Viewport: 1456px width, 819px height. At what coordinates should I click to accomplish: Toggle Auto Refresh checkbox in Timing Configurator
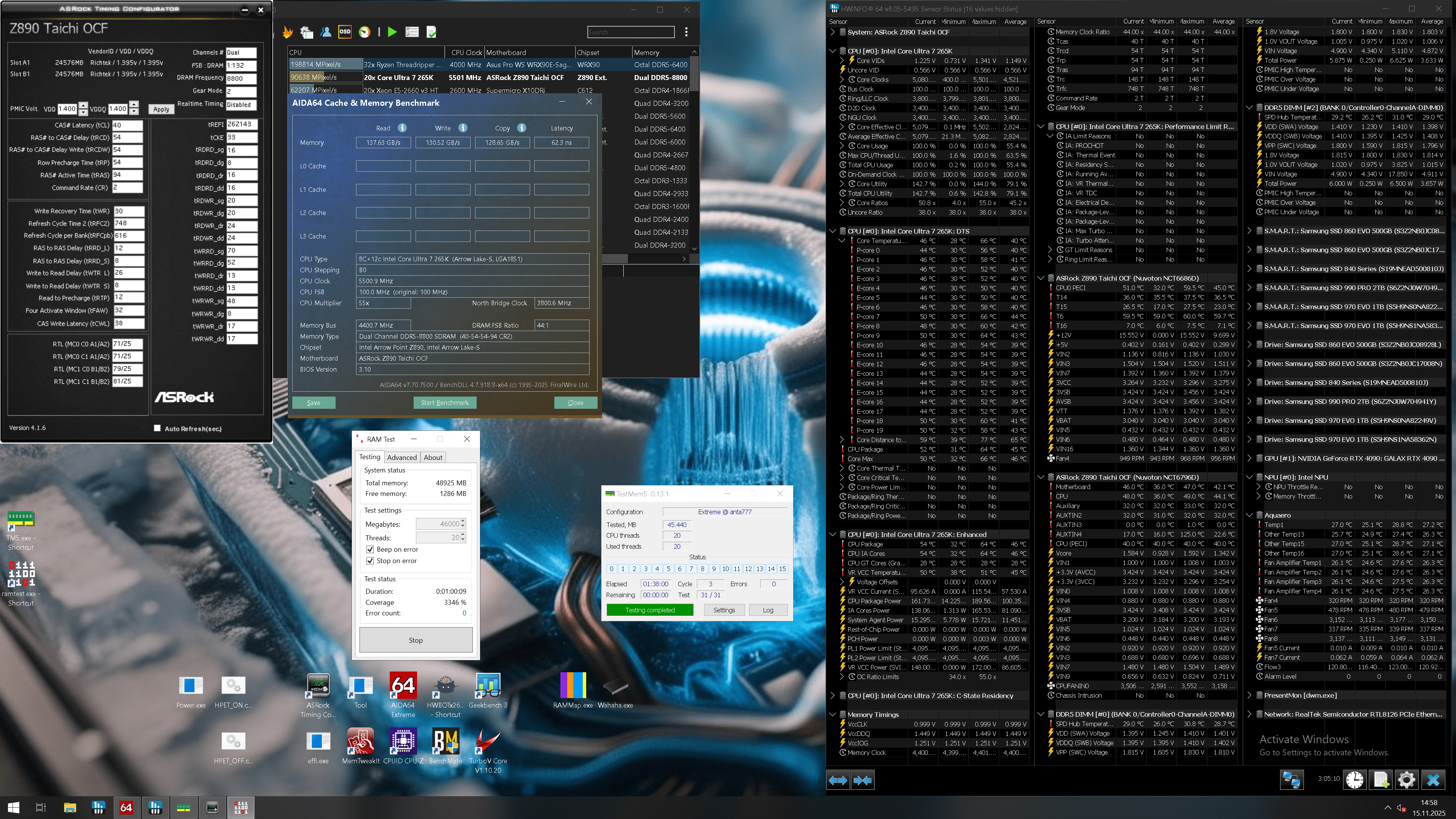coord(157,428)
